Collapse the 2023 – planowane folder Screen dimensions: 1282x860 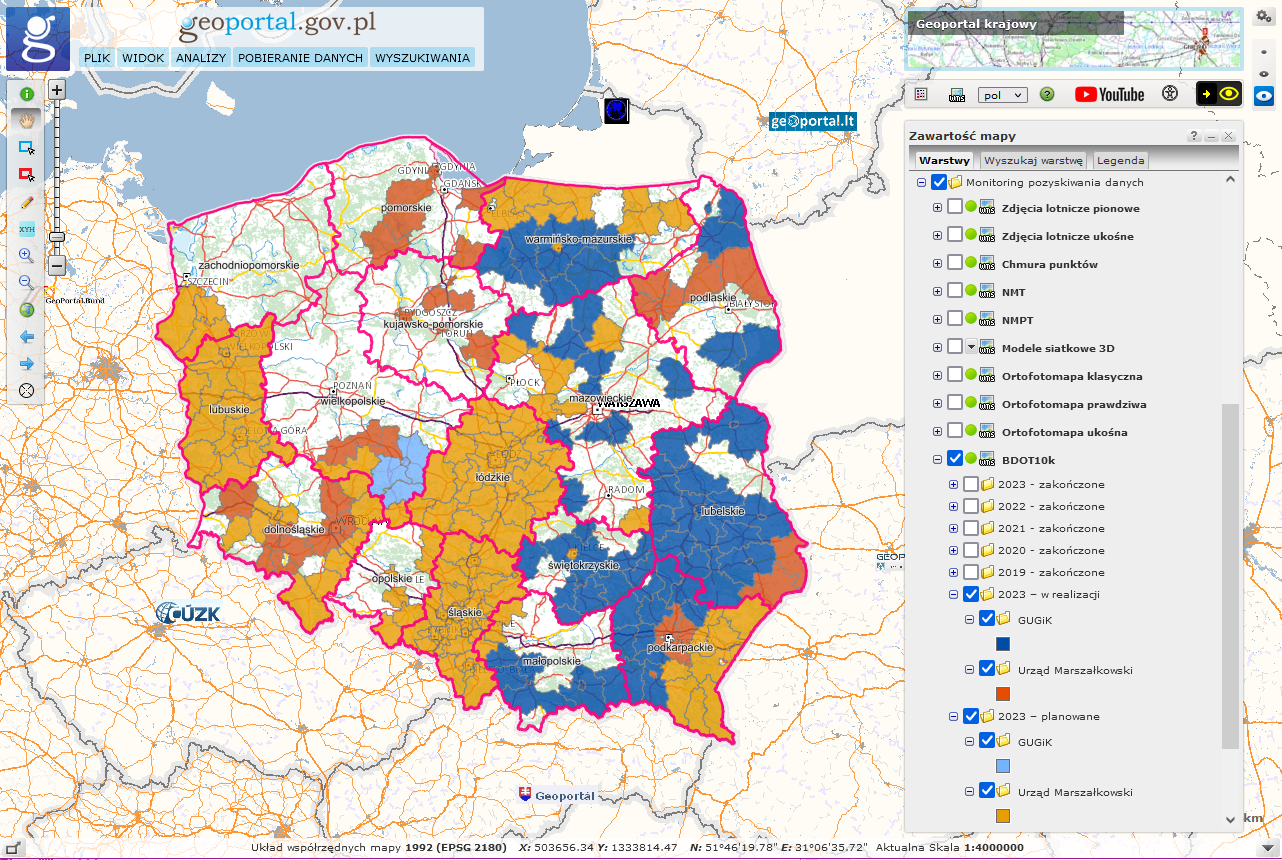tap(954, 717)
